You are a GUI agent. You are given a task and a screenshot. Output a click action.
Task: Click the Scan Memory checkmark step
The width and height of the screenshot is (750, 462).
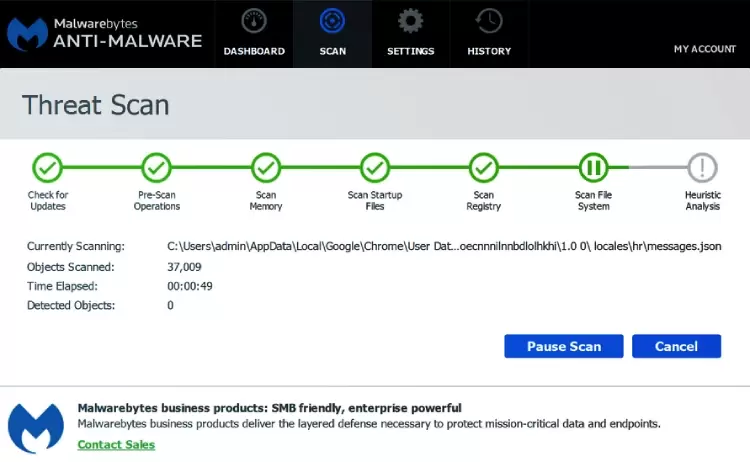(266, 168)
